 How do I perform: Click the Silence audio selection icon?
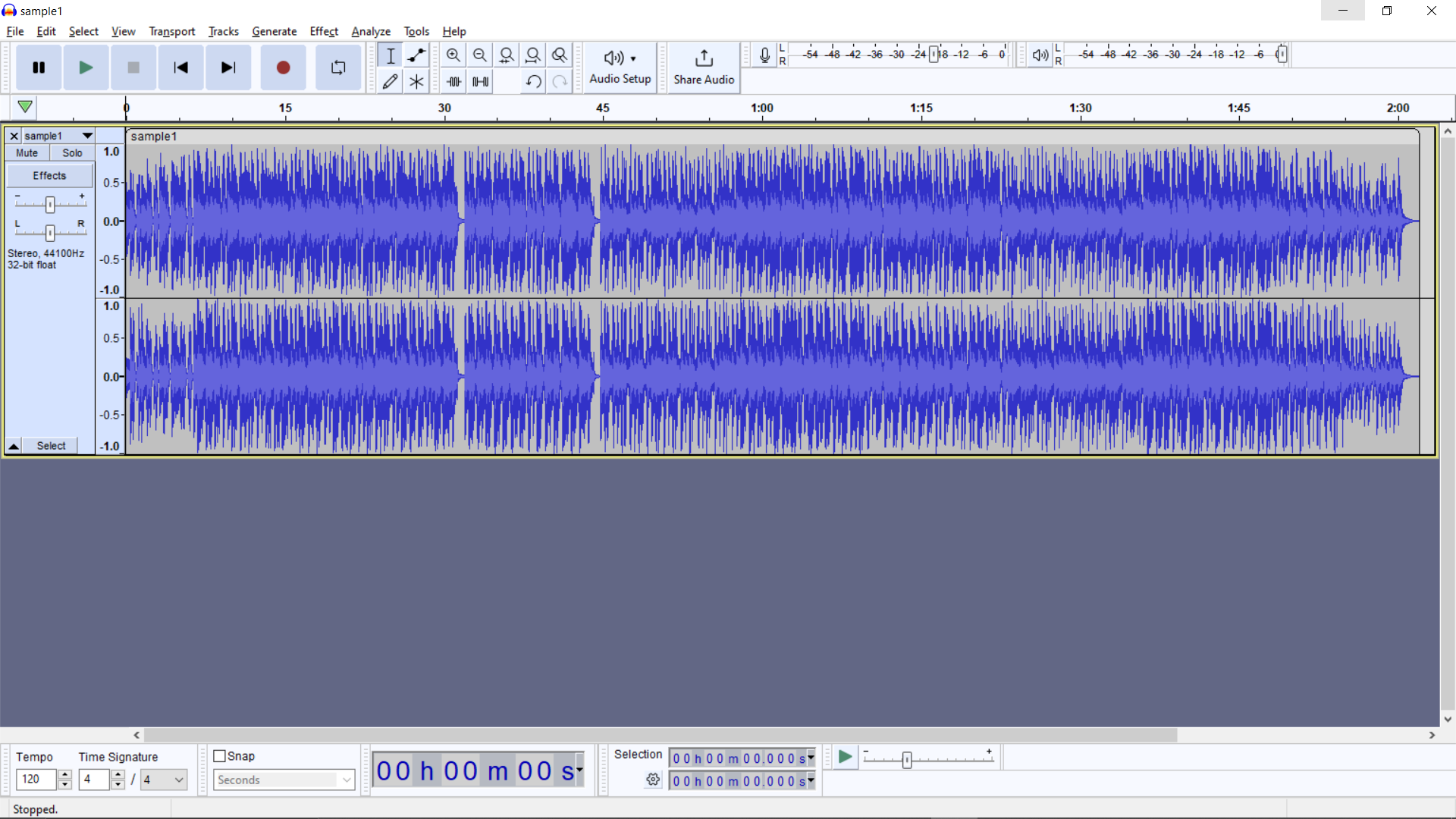click(x=480, y=81)
